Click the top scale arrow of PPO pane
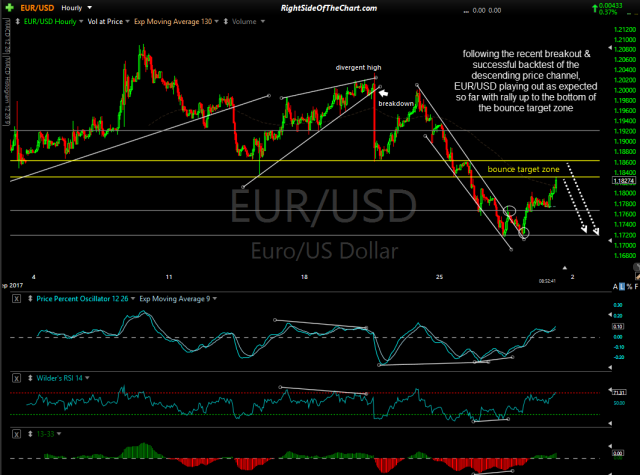 610,315
